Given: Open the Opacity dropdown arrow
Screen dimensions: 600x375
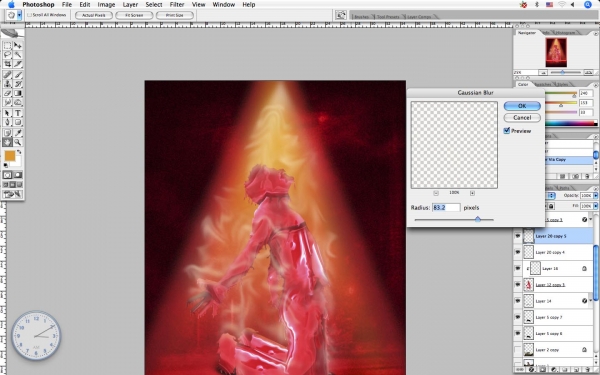Looking at the screenshot, I should [x=595, y=196].
